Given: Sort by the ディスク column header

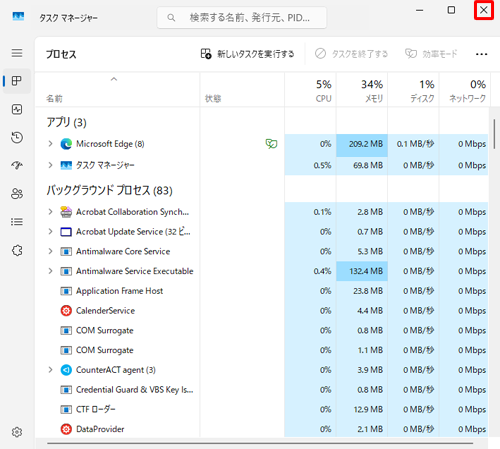Looking at the screenshot, I should point(413,90).
